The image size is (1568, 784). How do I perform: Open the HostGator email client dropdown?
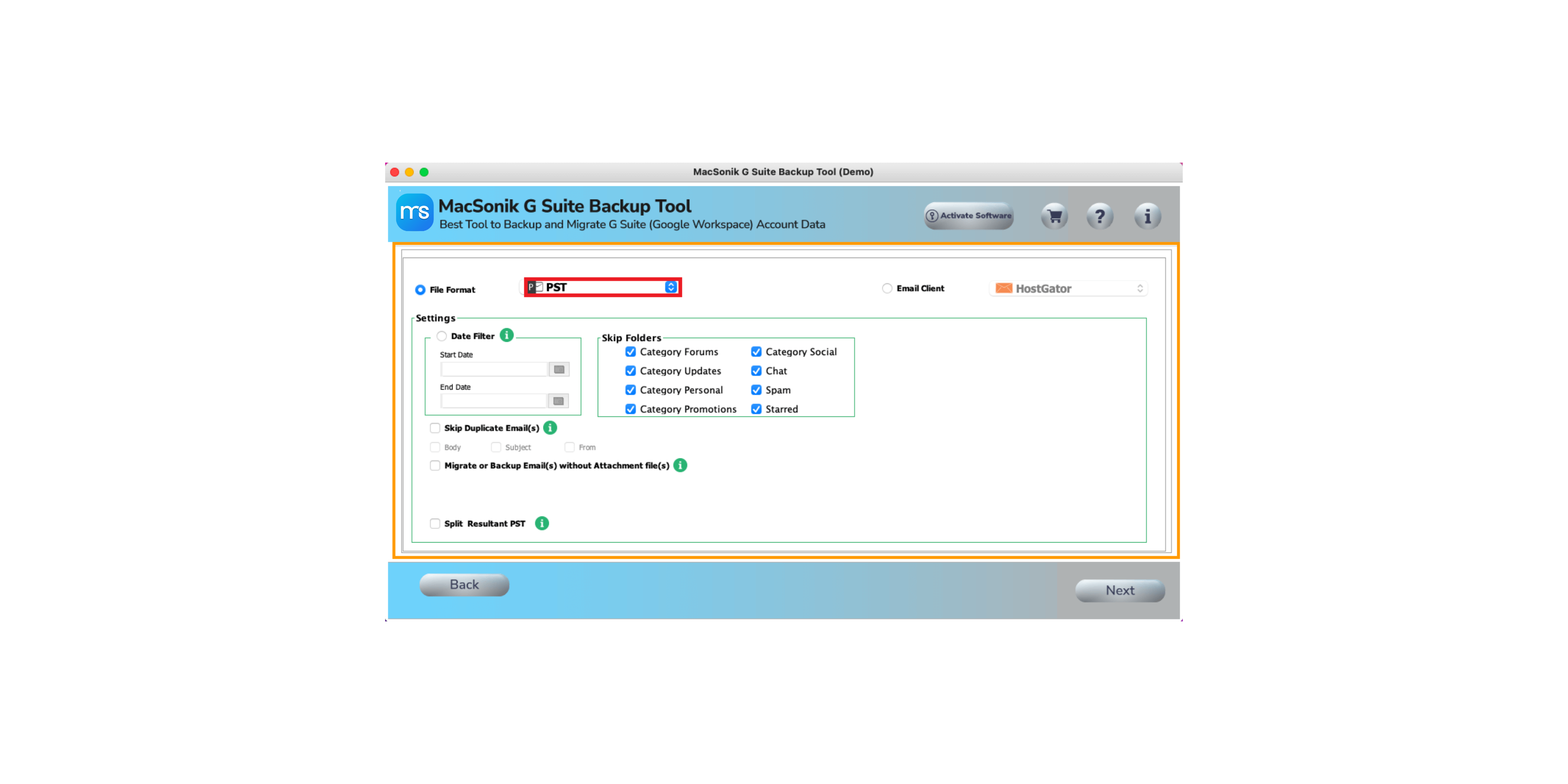[1069, 289]
